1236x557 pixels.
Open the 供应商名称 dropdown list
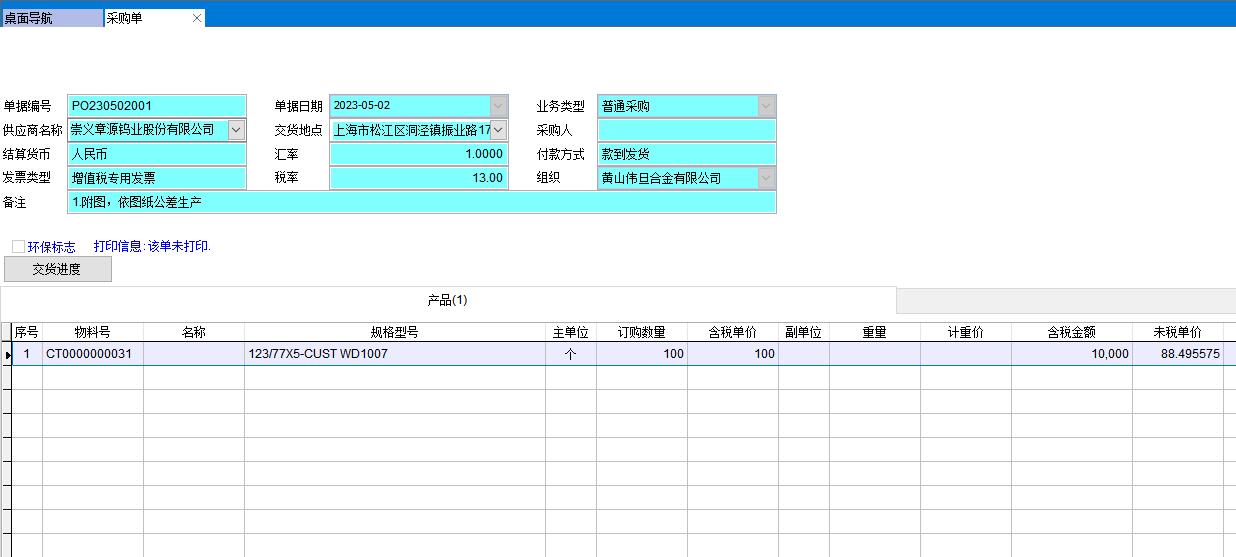click(236, 130)
